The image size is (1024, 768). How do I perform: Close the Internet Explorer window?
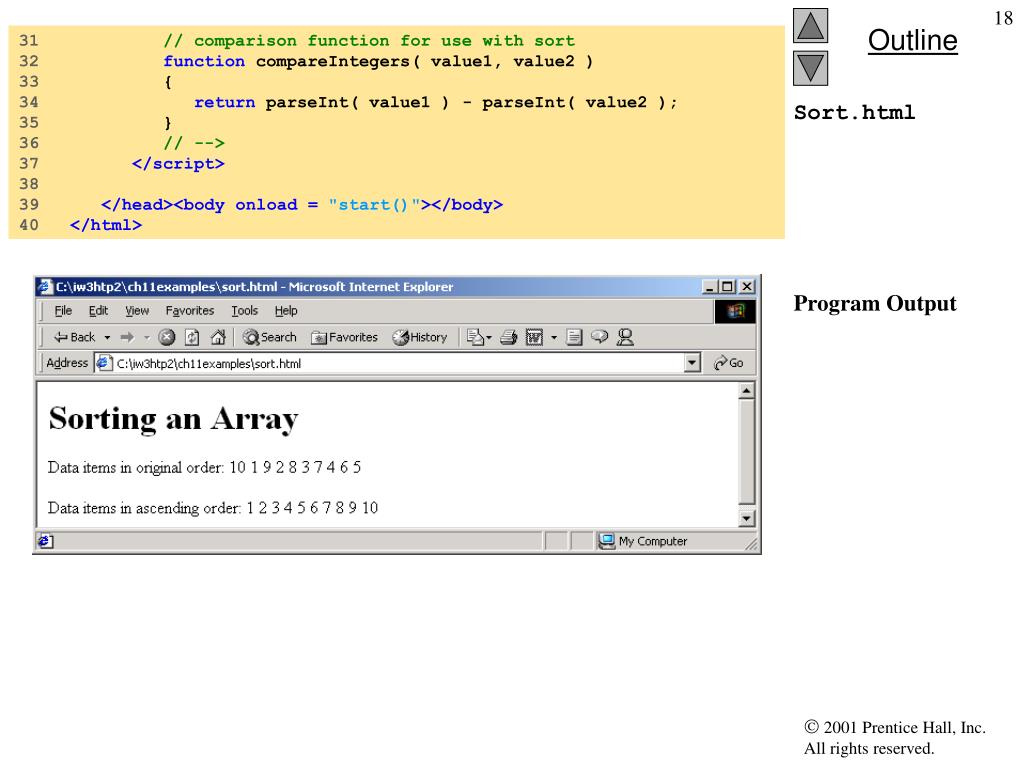(x=747, y=287)
